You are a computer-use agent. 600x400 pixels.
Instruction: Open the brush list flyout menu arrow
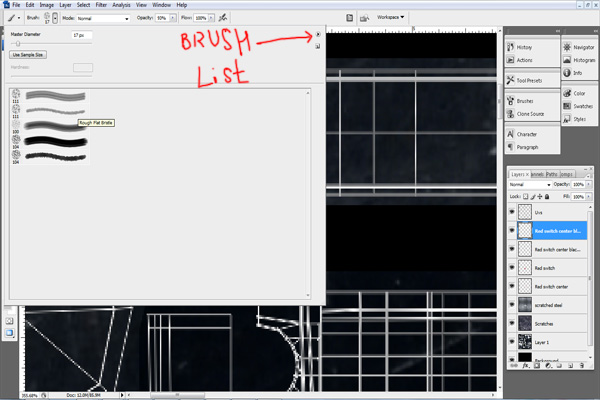coord(318,34)
